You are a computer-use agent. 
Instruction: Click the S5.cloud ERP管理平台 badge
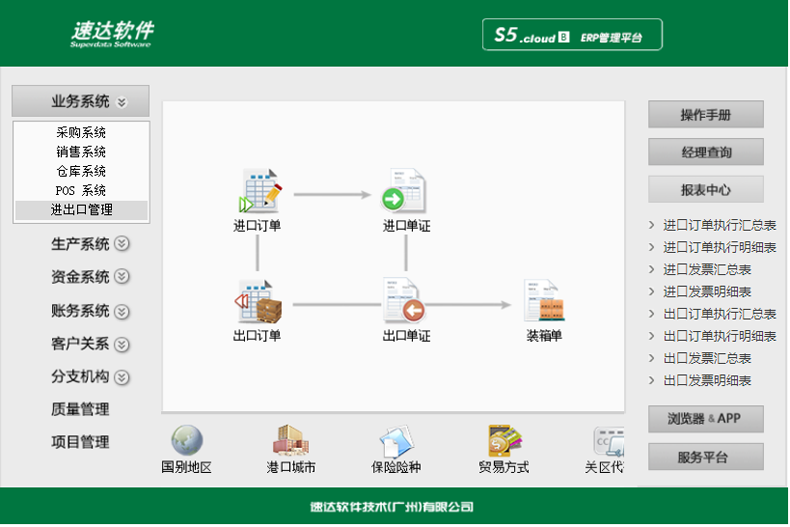572,35
